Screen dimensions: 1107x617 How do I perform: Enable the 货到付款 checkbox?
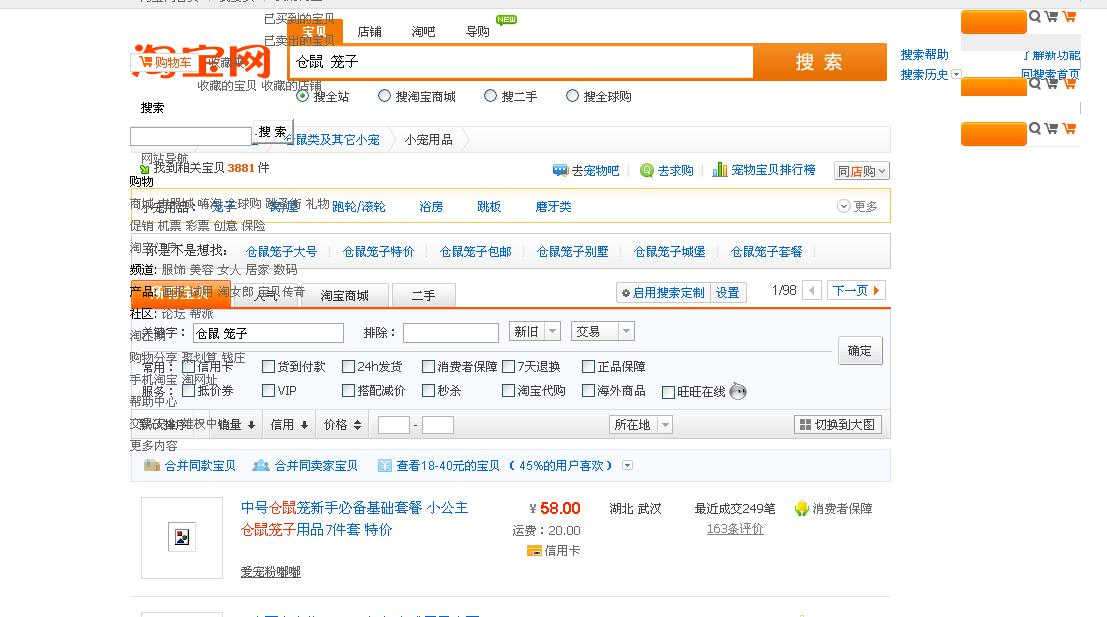coord(268,366)
